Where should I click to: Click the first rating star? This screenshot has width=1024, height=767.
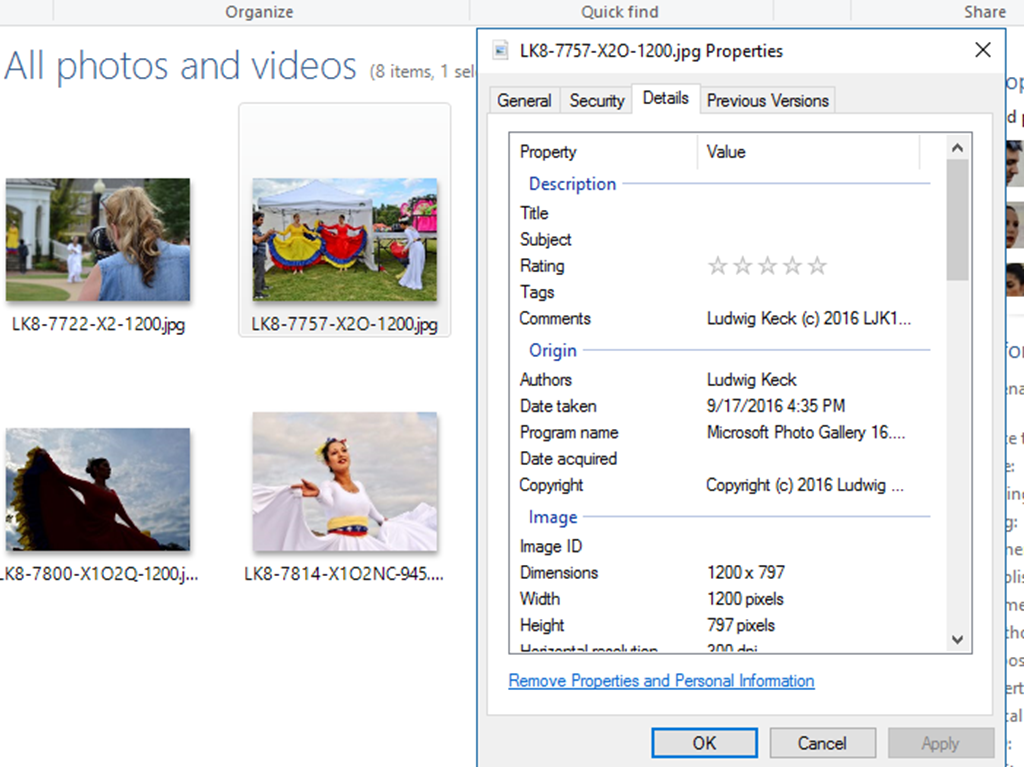pos(717,266)
